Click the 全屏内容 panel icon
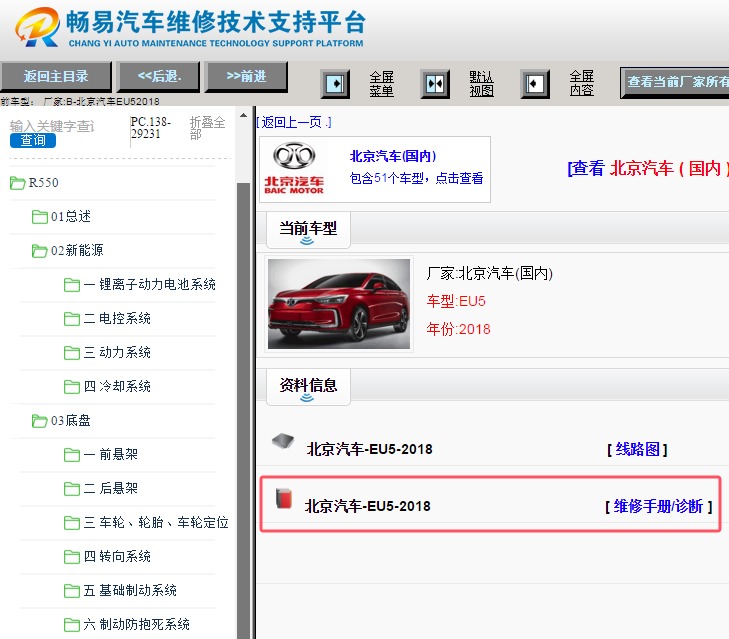 (535, 84)
